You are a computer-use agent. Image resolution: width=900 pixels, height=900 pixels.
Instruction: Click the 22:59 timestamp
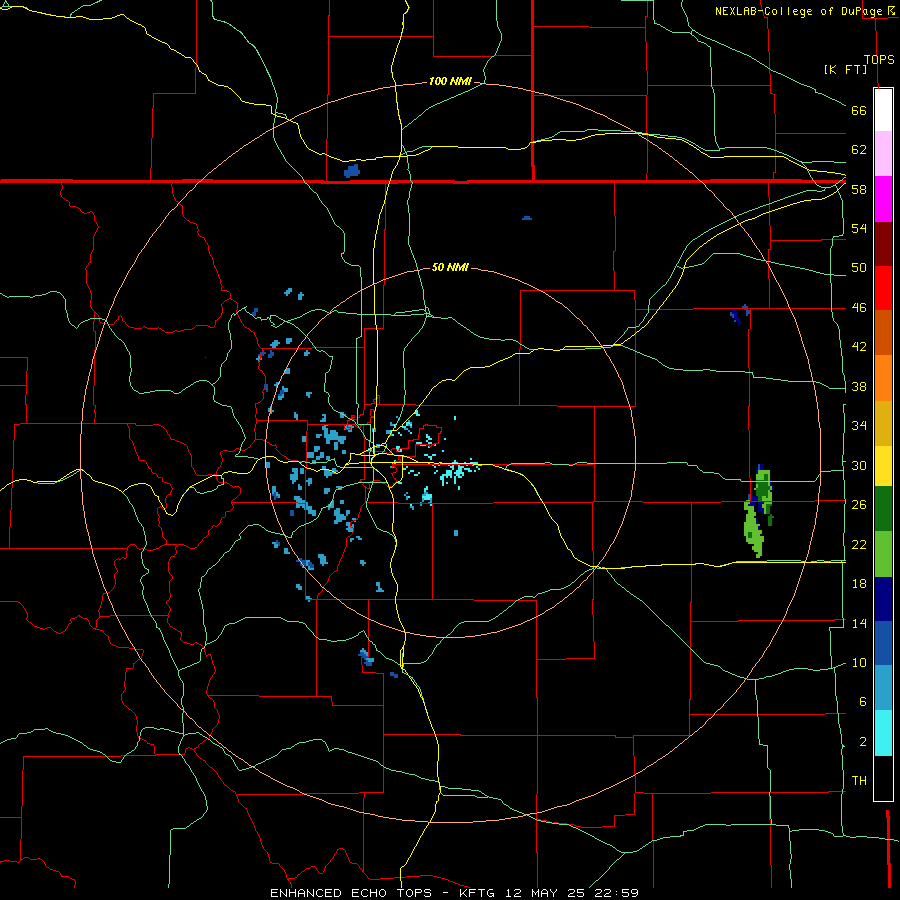point(616,893)
